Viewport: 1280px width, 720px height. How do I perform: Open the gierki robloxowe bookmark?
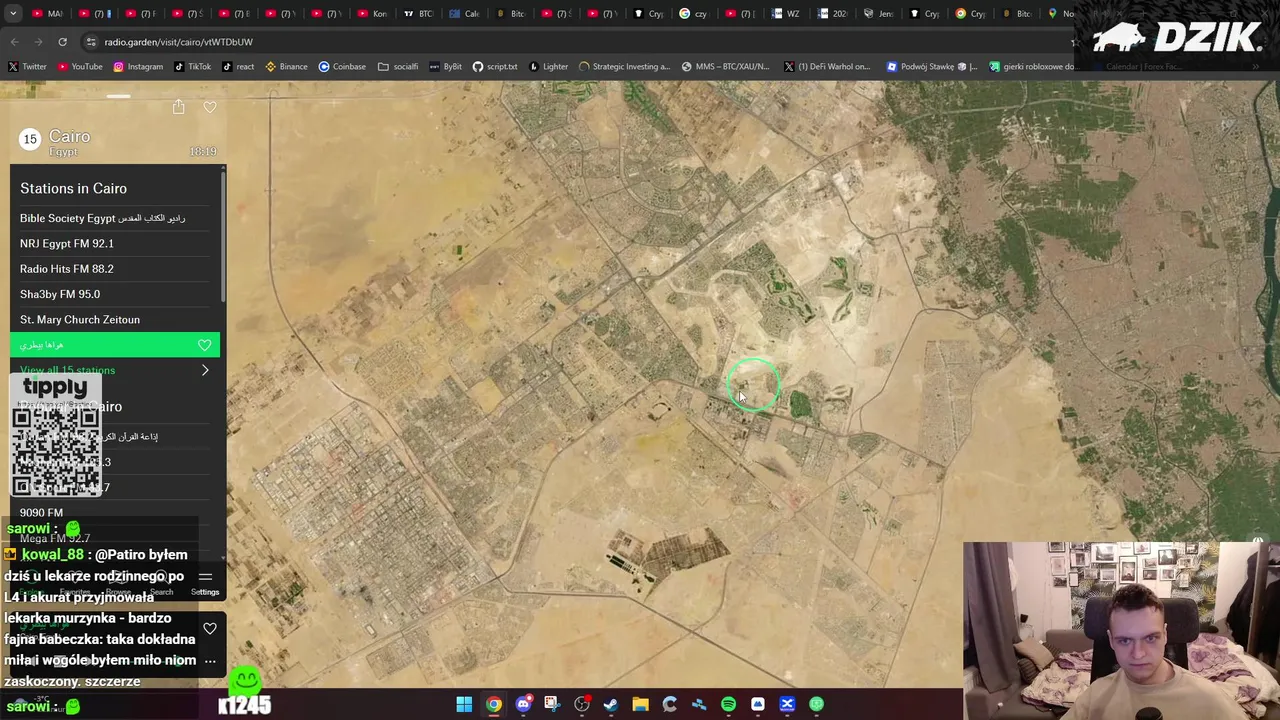1032,67
